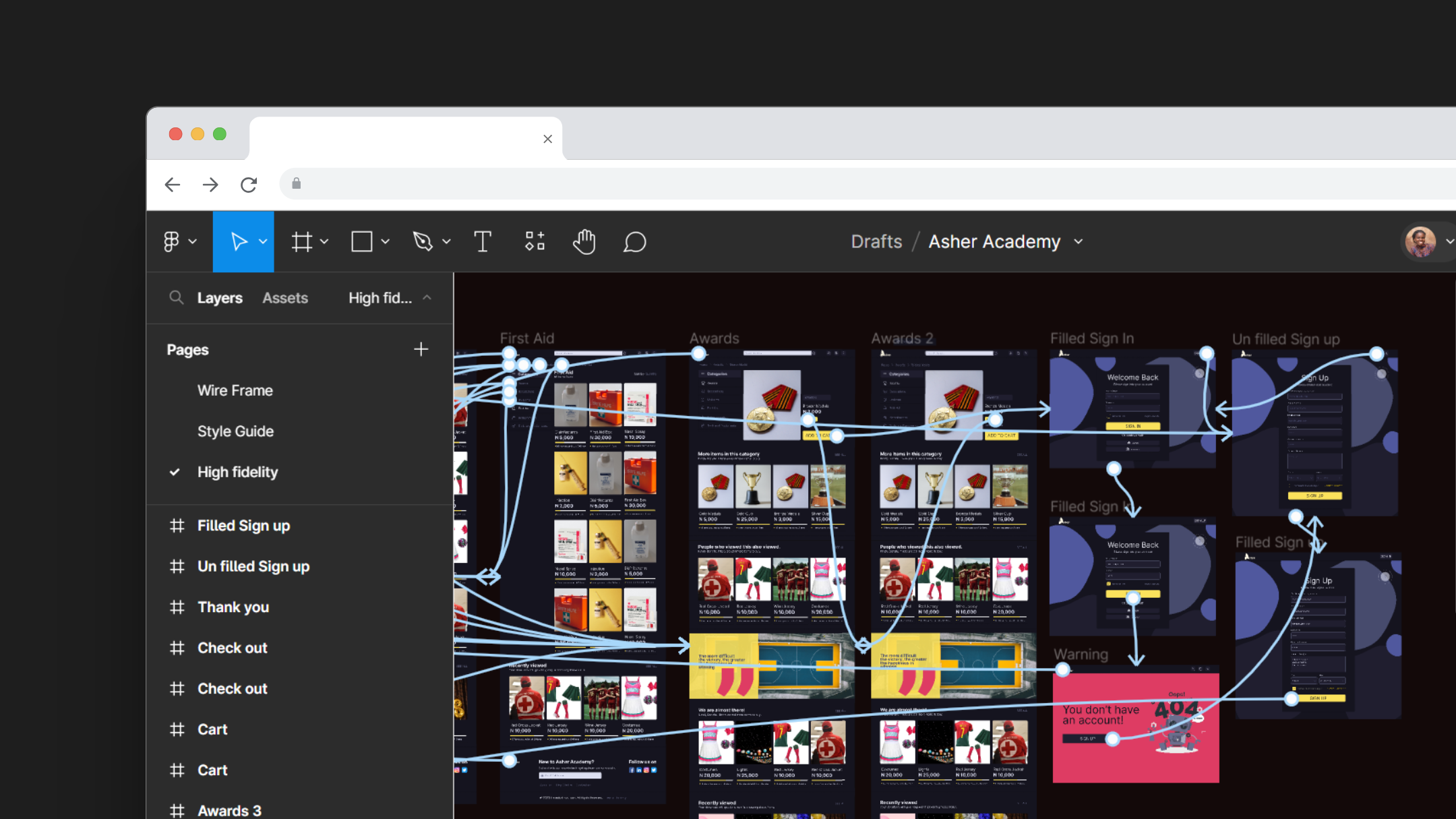The height and width of the screenshot is (819, 1456).
Task: Switch to the Assets tab
Action: coord(284,297)
